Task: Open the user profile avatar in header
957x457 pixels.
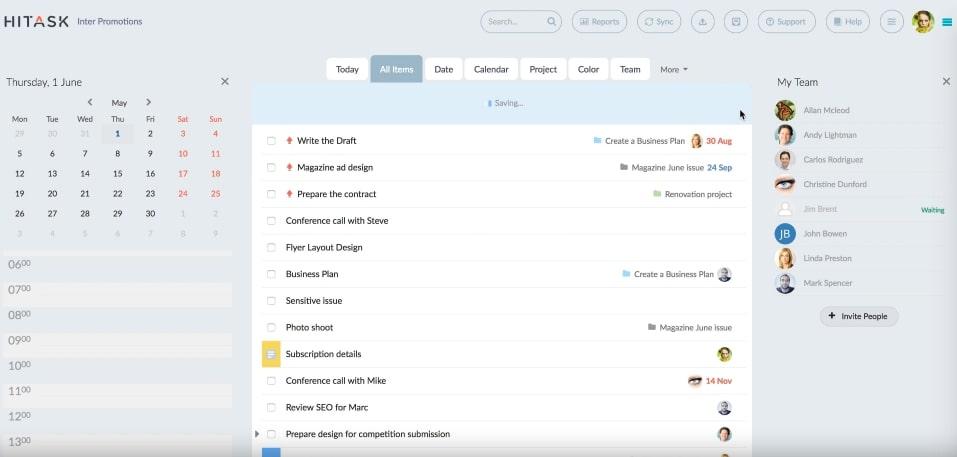Action: click(923, 21)
